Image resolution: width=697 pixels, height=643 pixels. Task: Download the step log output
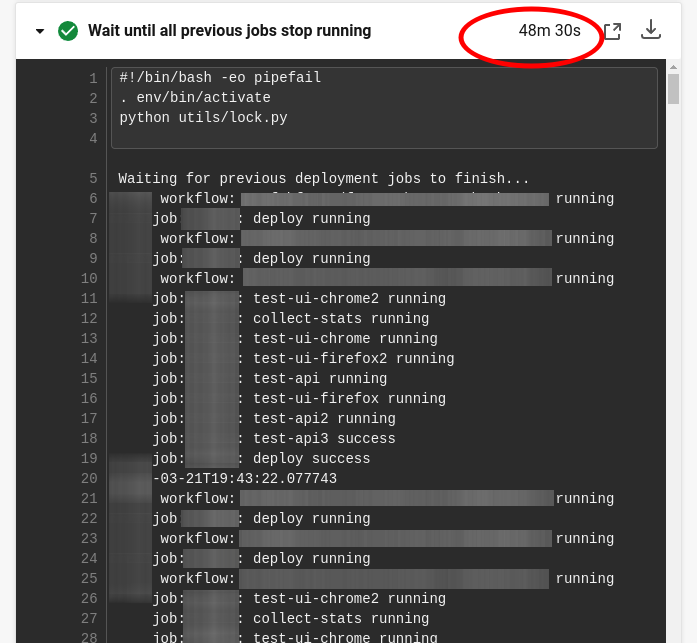coord(651,30)
